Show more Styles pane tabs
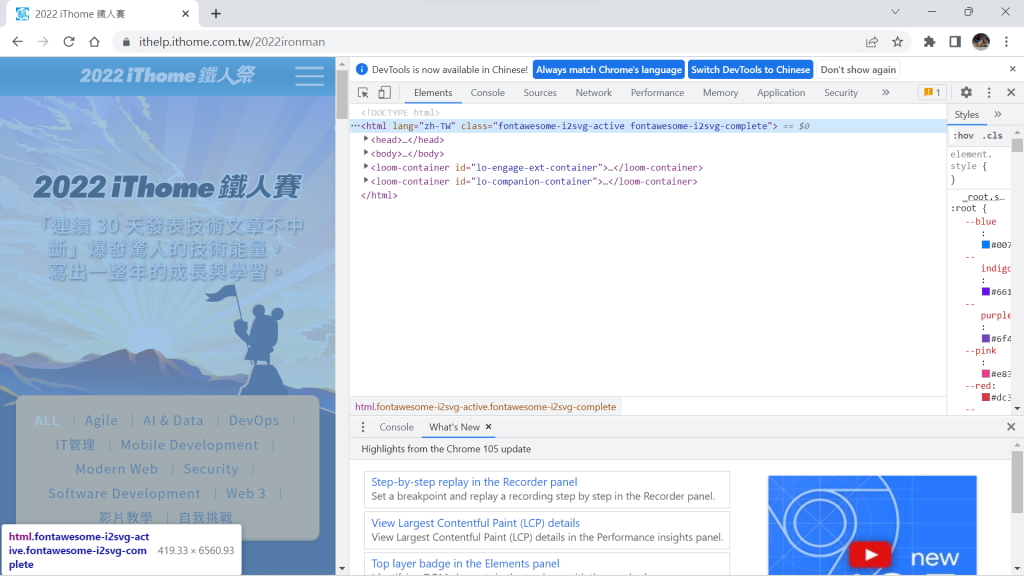1024x576 pixels. [998, 114]
